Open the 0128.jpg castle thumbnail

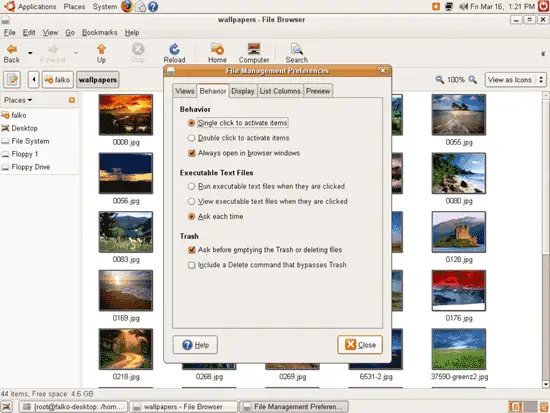click(x=459, y=232)
